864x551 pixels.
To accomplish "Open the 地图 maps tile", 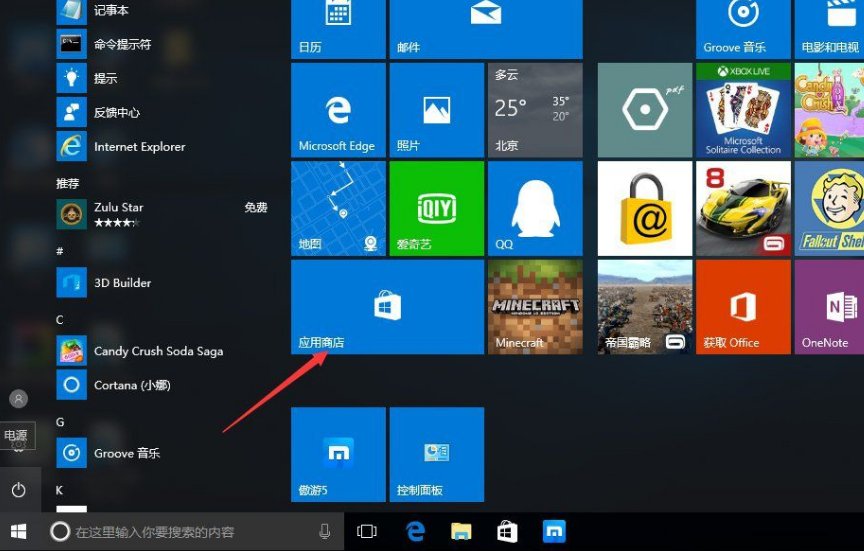I will click(x=338, y=208).
